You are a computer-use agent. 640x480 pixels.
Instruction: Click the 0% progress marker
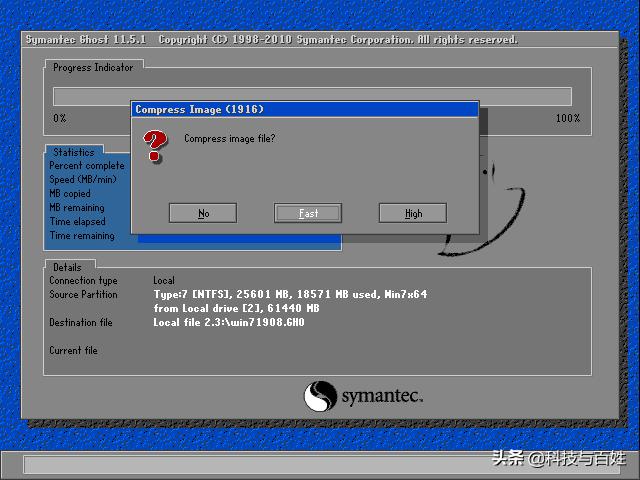[60, 118]
